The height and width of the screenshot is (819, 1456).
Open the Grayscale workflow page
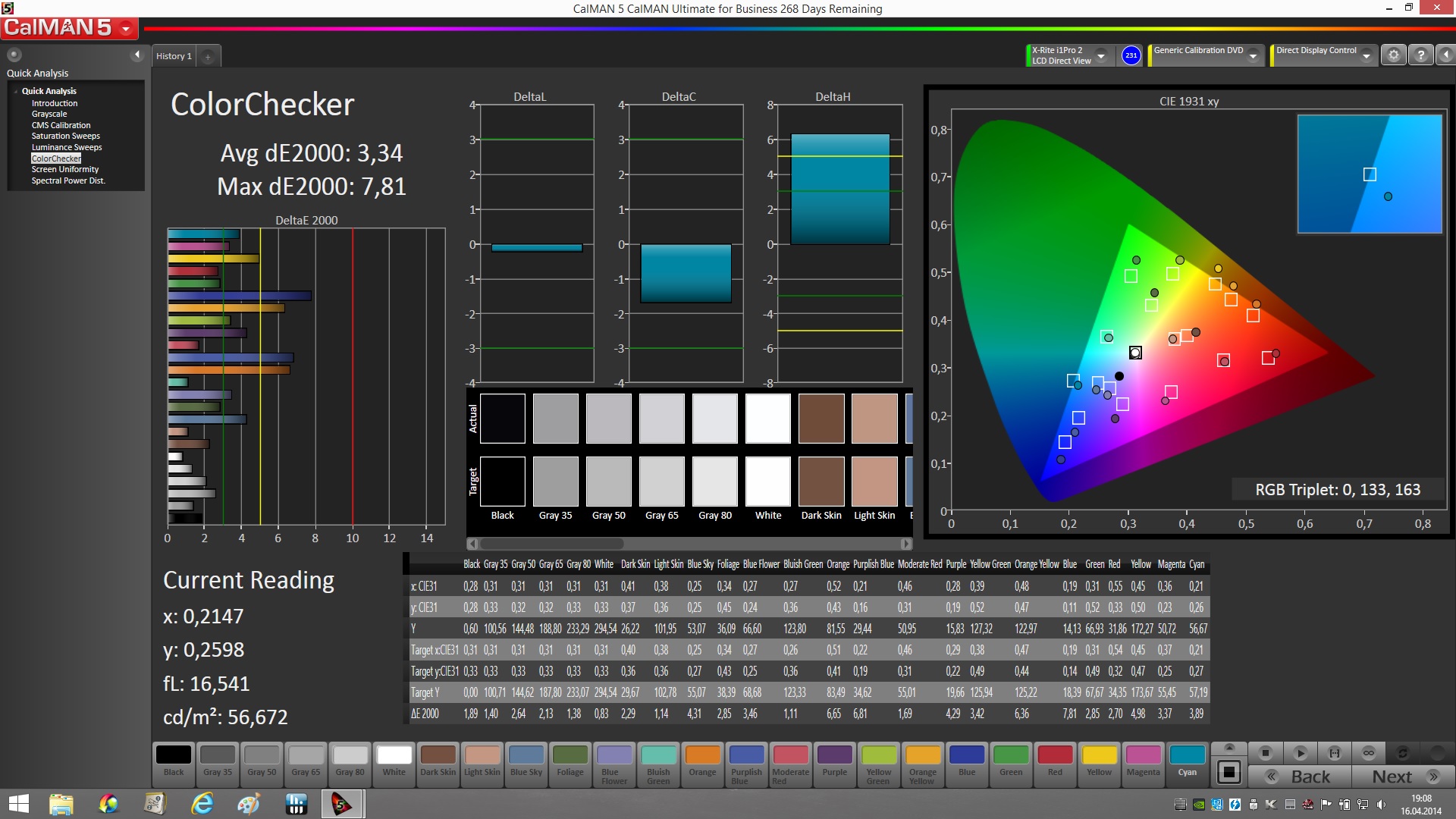(49, 114)
